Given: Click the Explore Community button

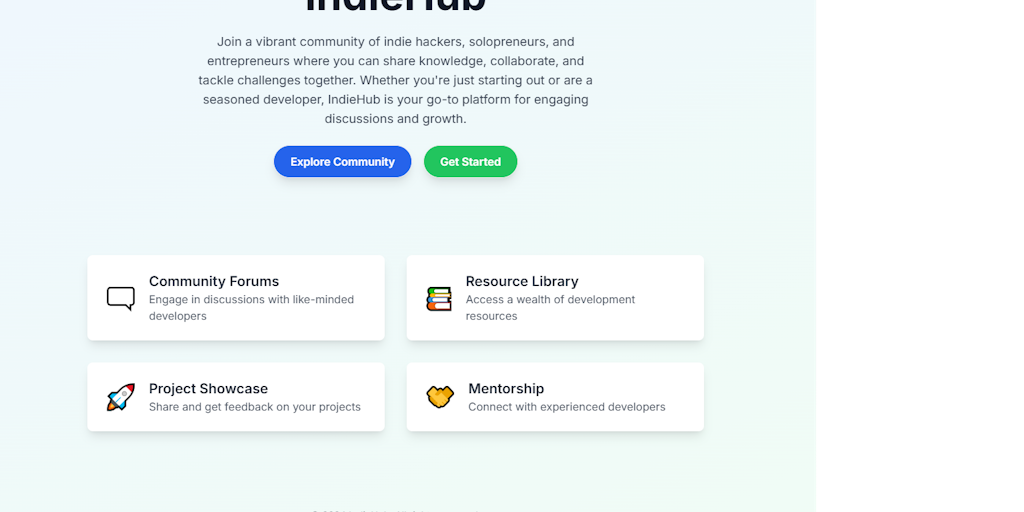Looking at the screenshot, I should [342, 161].
